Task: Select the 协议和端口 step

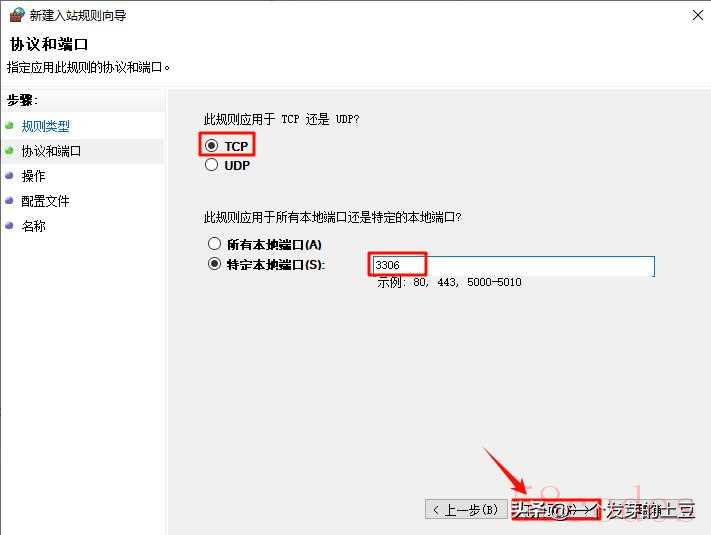Action: coord(51,151)
